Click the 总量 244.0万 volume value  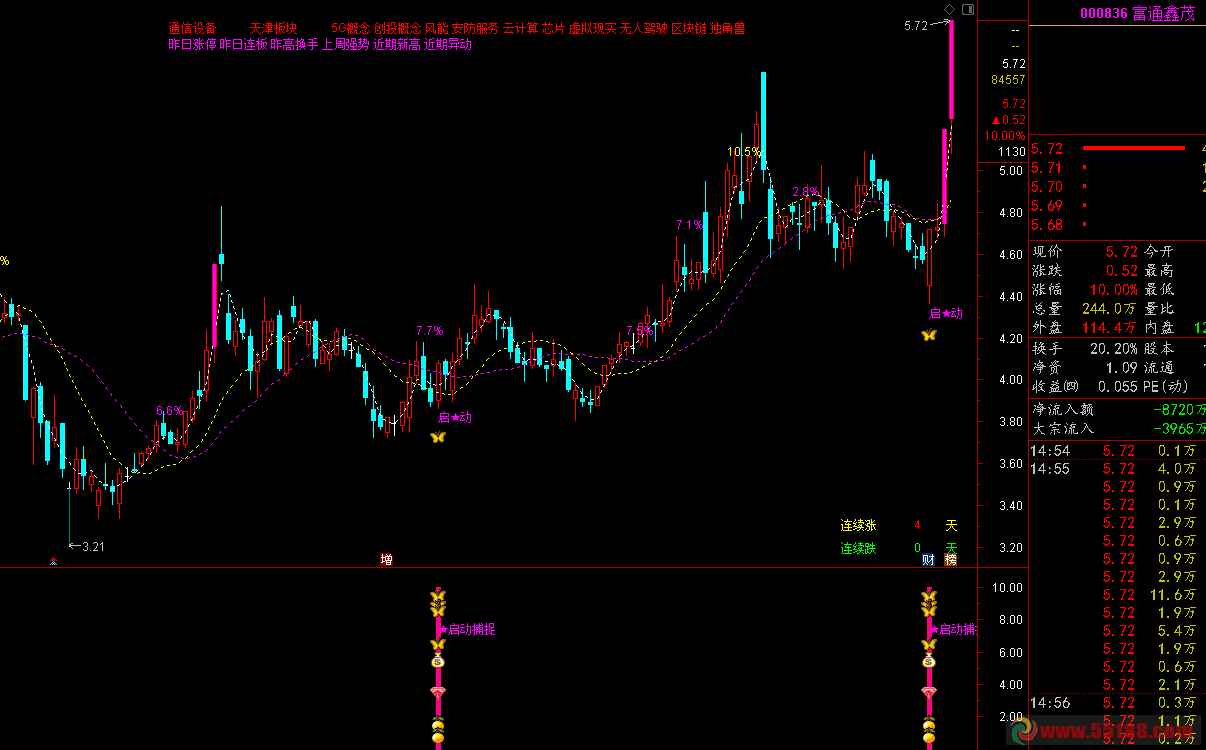click(1109, 308)
